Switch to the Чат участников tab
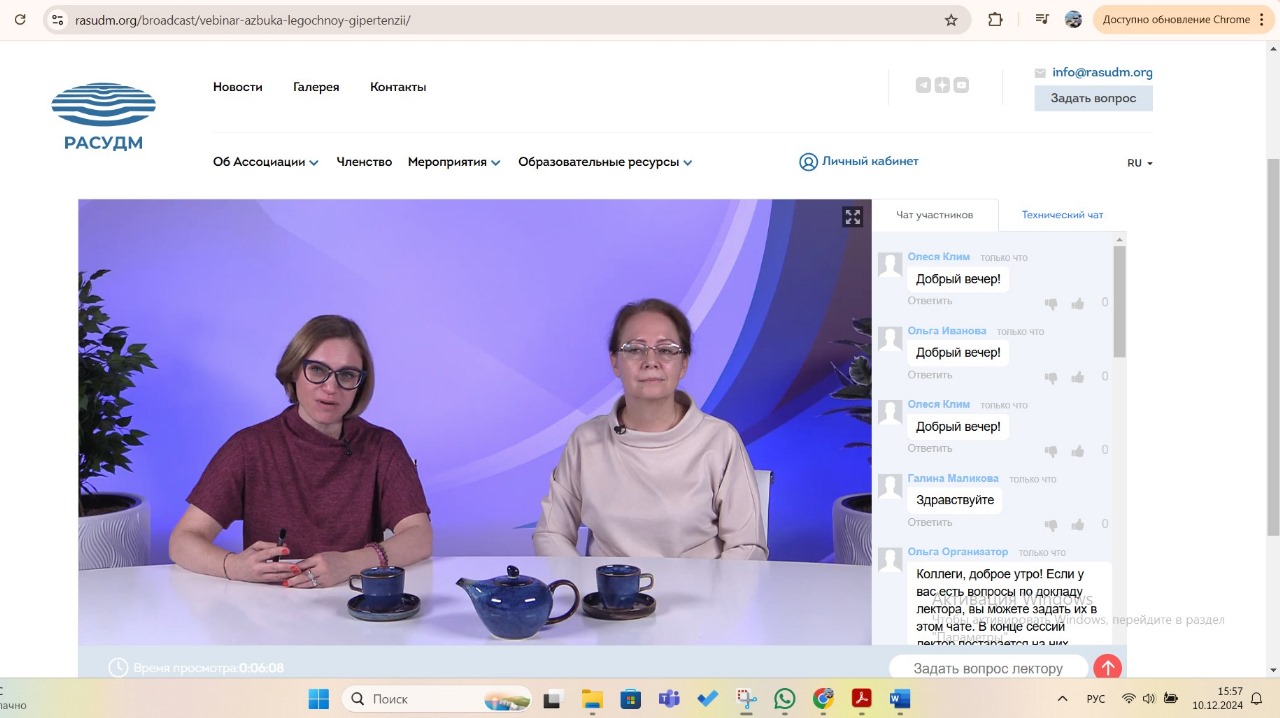 (935, 215)
